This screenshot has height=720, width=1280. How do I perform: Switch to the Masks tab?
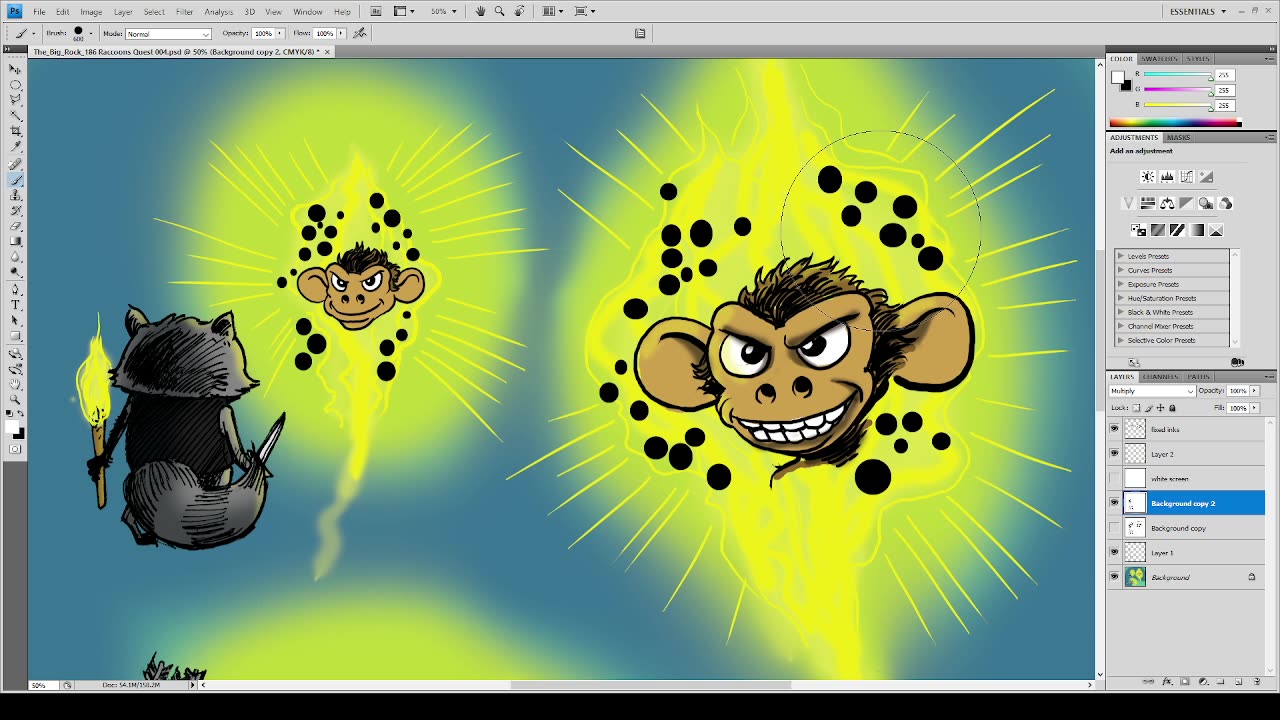(x=1179, y=137)
